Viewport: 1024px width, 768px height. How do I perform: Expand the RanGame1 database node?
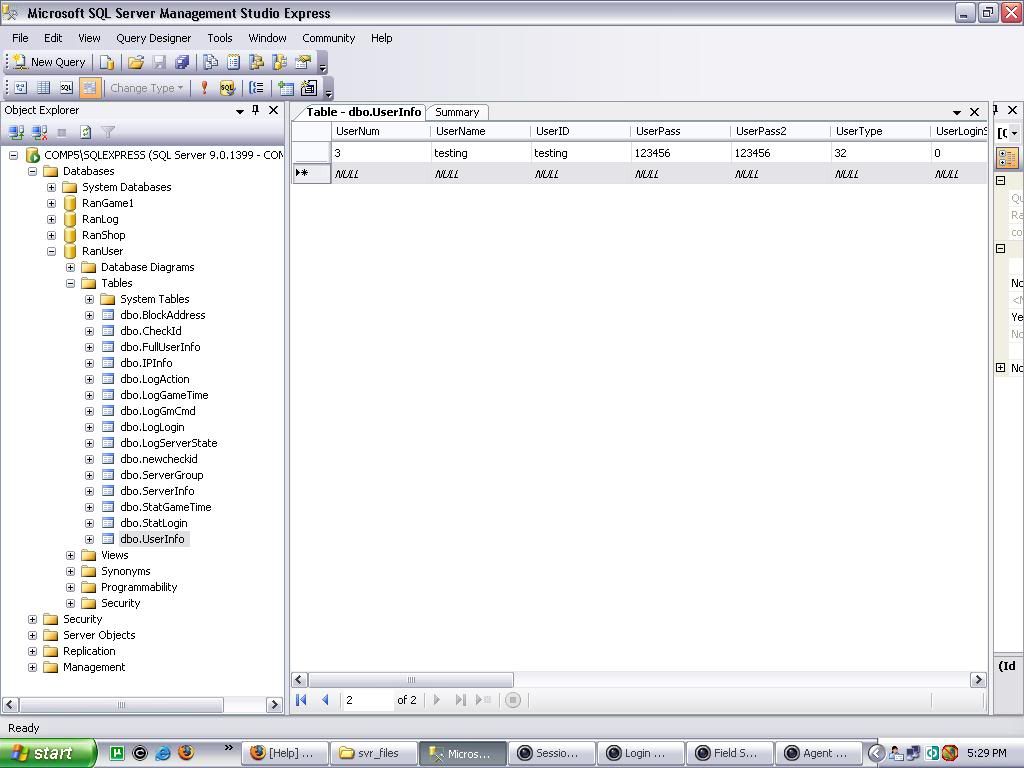tap(51, 203)
